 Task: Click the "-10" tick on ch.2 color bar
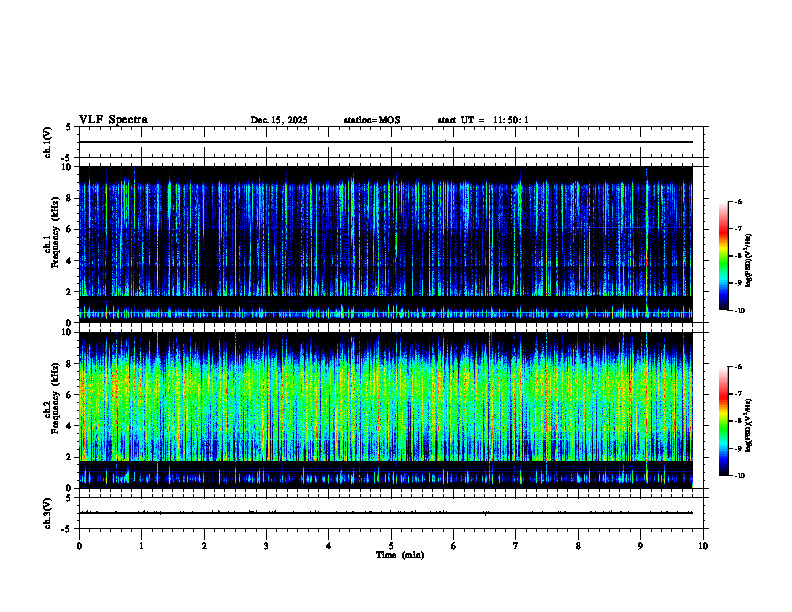coord(739,476)
